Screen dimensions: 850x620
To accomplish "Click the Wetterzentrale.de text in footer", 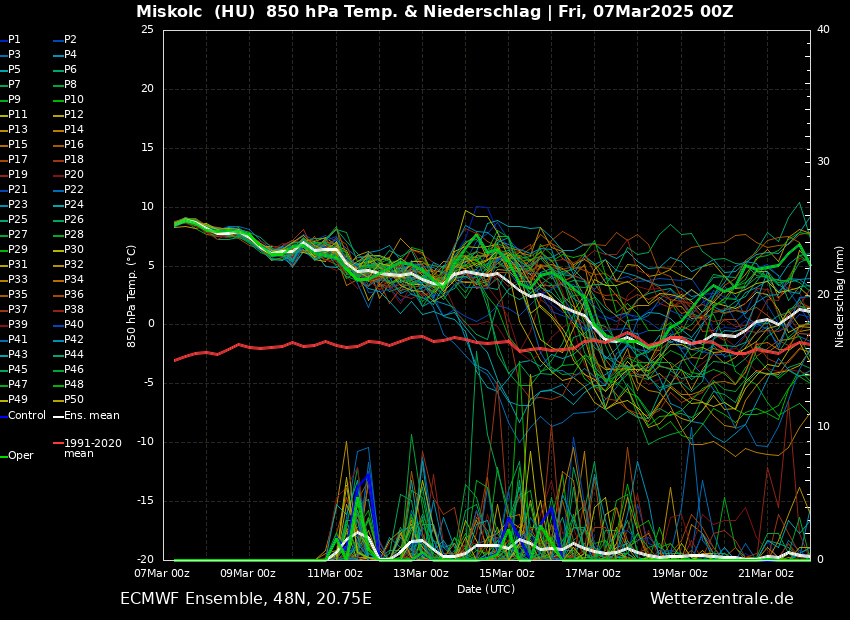I will (x=721, y=598).
